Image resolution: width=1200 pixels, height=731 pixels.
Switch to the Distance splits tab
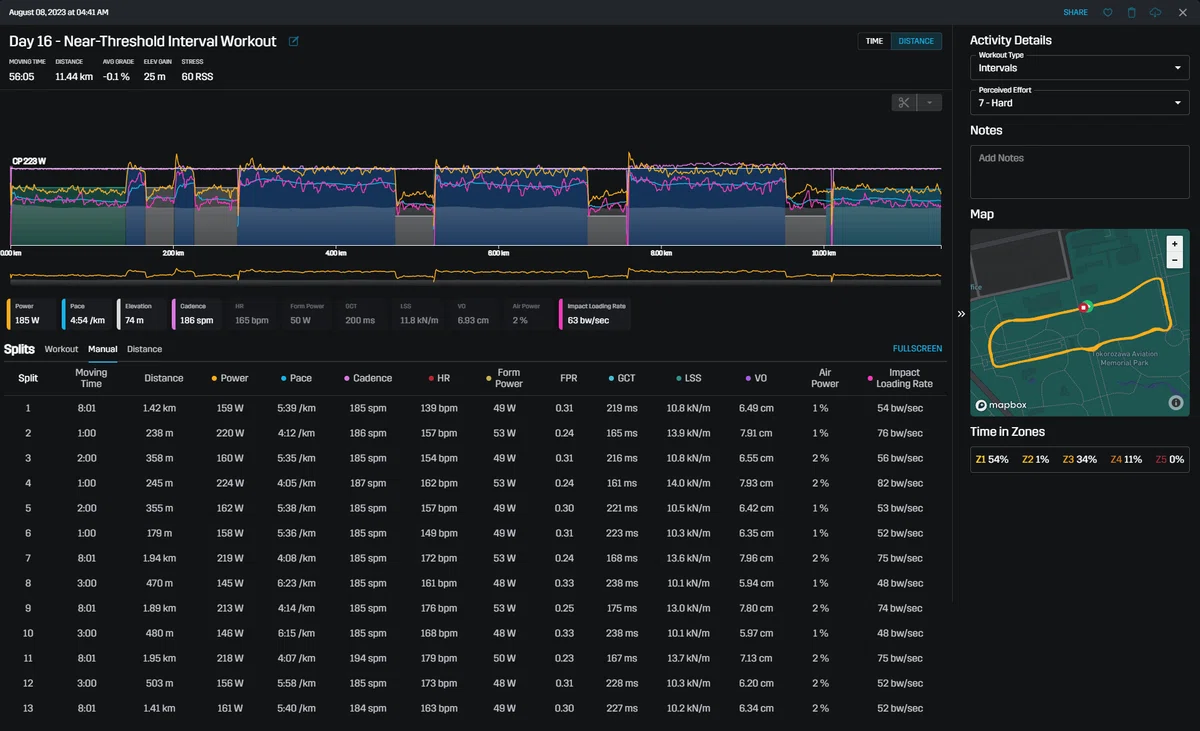point(144,349)
